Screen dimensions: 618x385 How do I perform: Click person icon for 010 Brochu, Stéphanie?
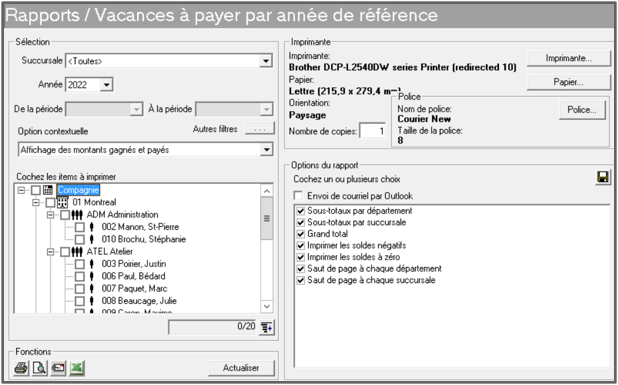coord(92,239)
